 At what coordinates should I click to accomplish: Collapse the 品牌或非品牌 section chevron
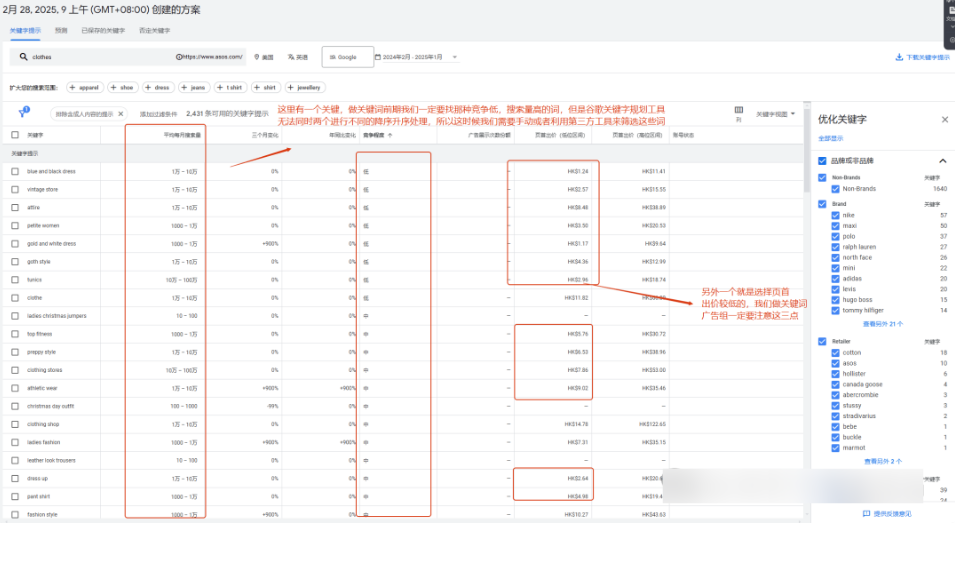(942, 160)
